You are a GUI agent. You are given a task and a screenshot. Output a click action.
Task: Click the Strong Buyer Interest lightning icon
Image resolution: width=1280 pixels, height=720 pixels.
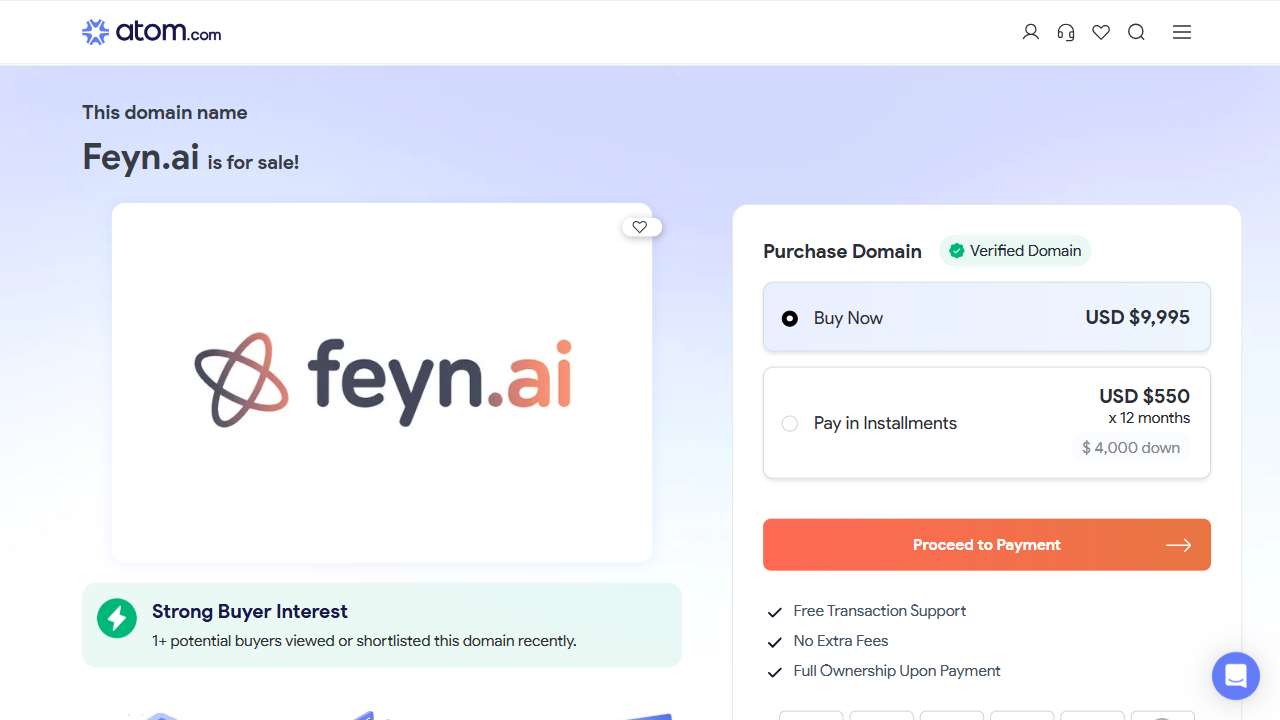coord(117,618)
